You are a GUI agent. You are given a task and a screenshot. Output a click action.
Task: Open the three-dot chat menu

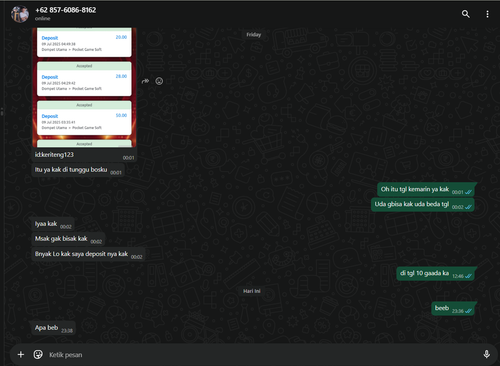(487, 14)
